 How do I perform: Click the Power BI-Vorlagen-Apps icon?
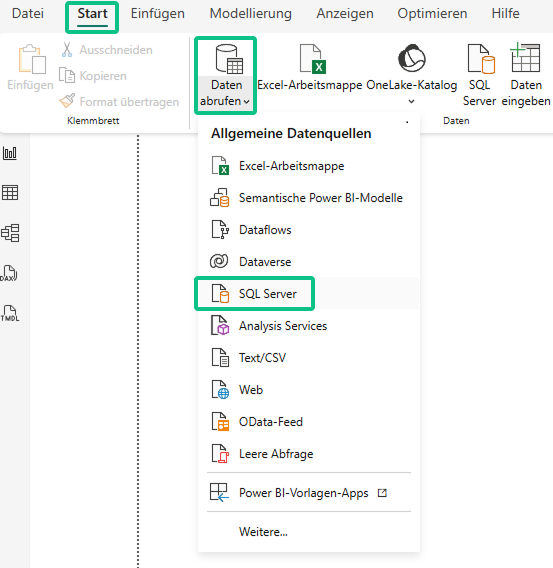point(219,493)
